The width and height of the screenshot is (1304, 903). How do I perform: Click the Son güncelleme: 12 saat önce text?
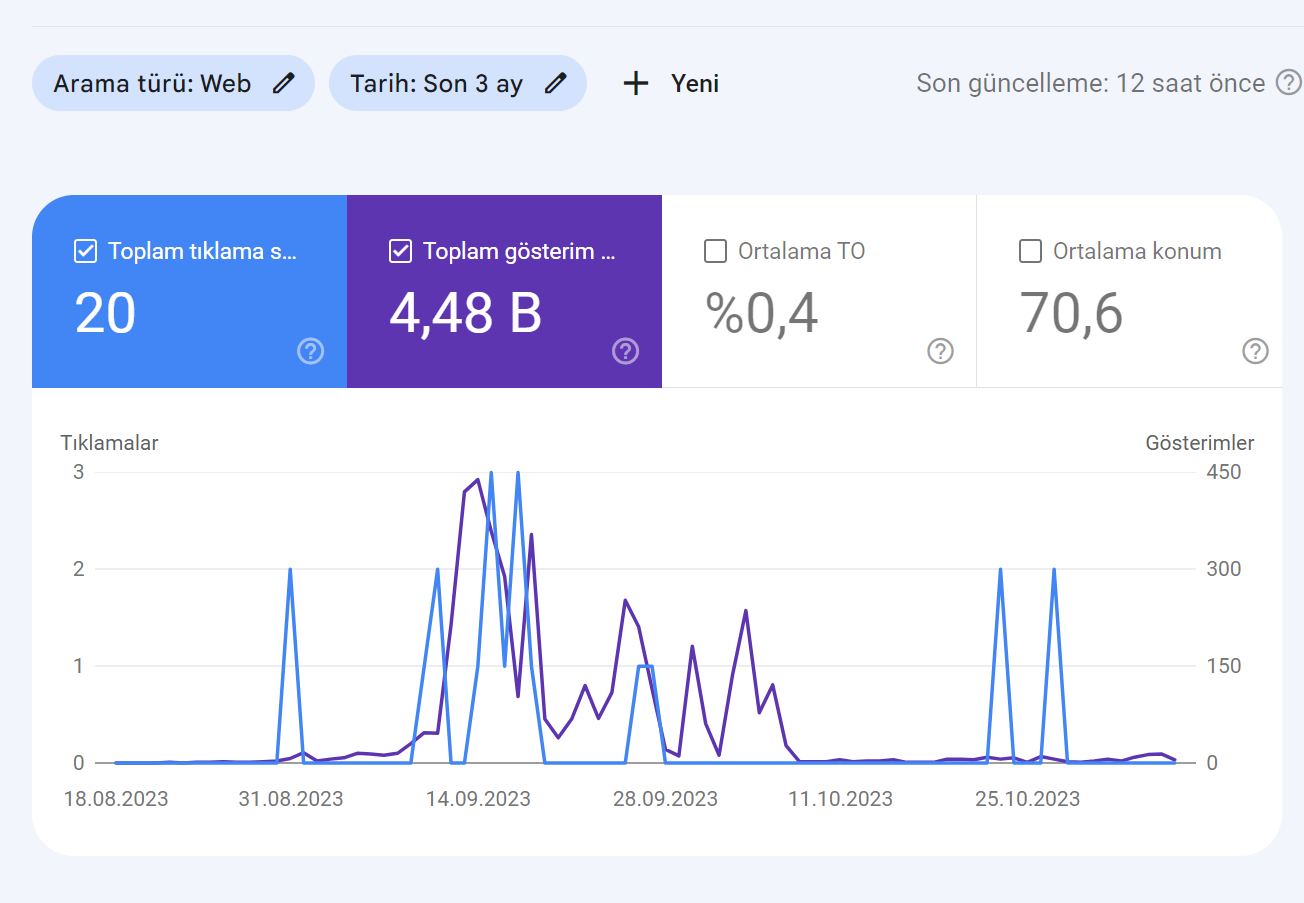point(1091,83)
